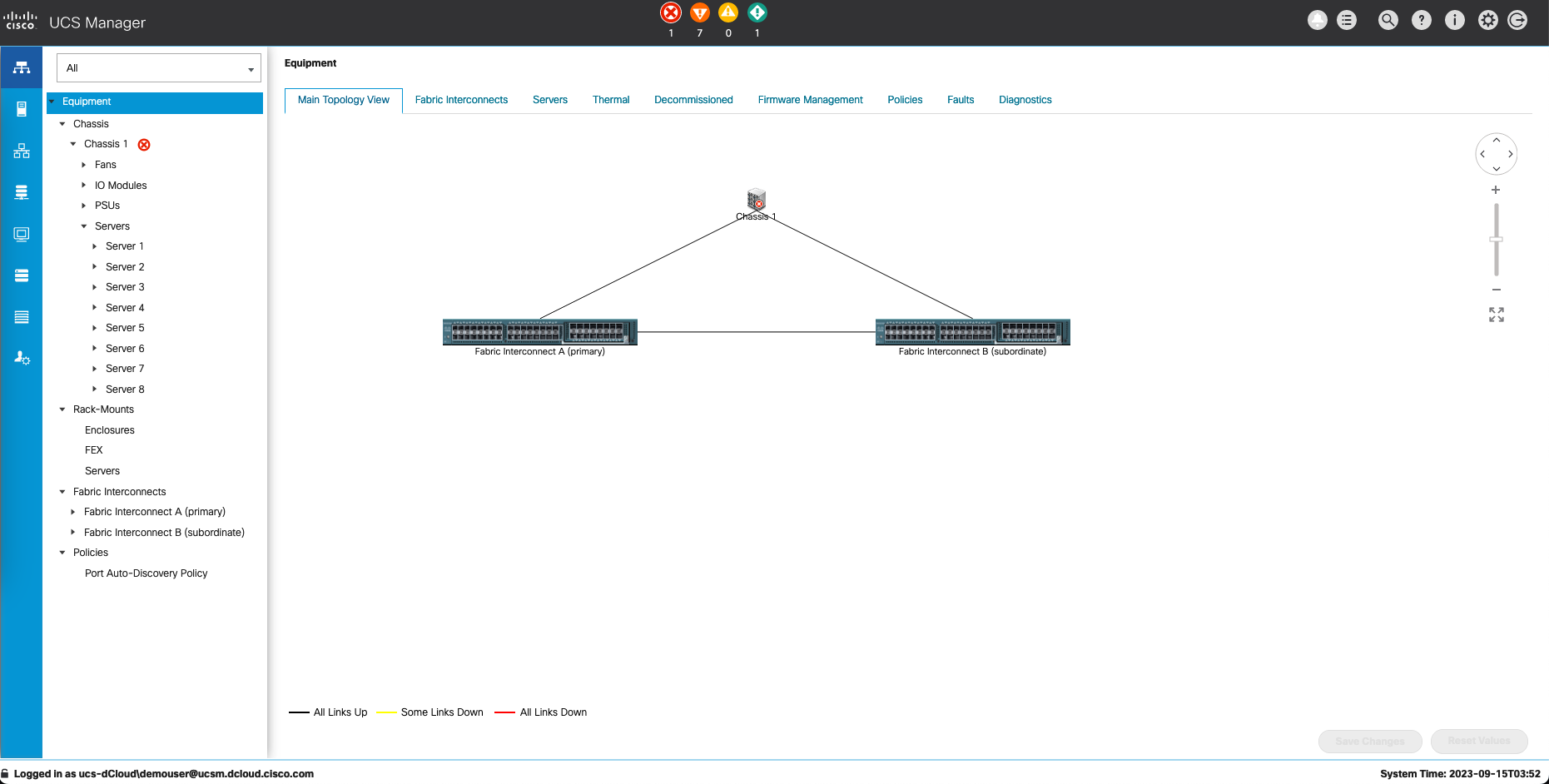
Task: Select Server 5 in the tree
Action: coord(125,328)
